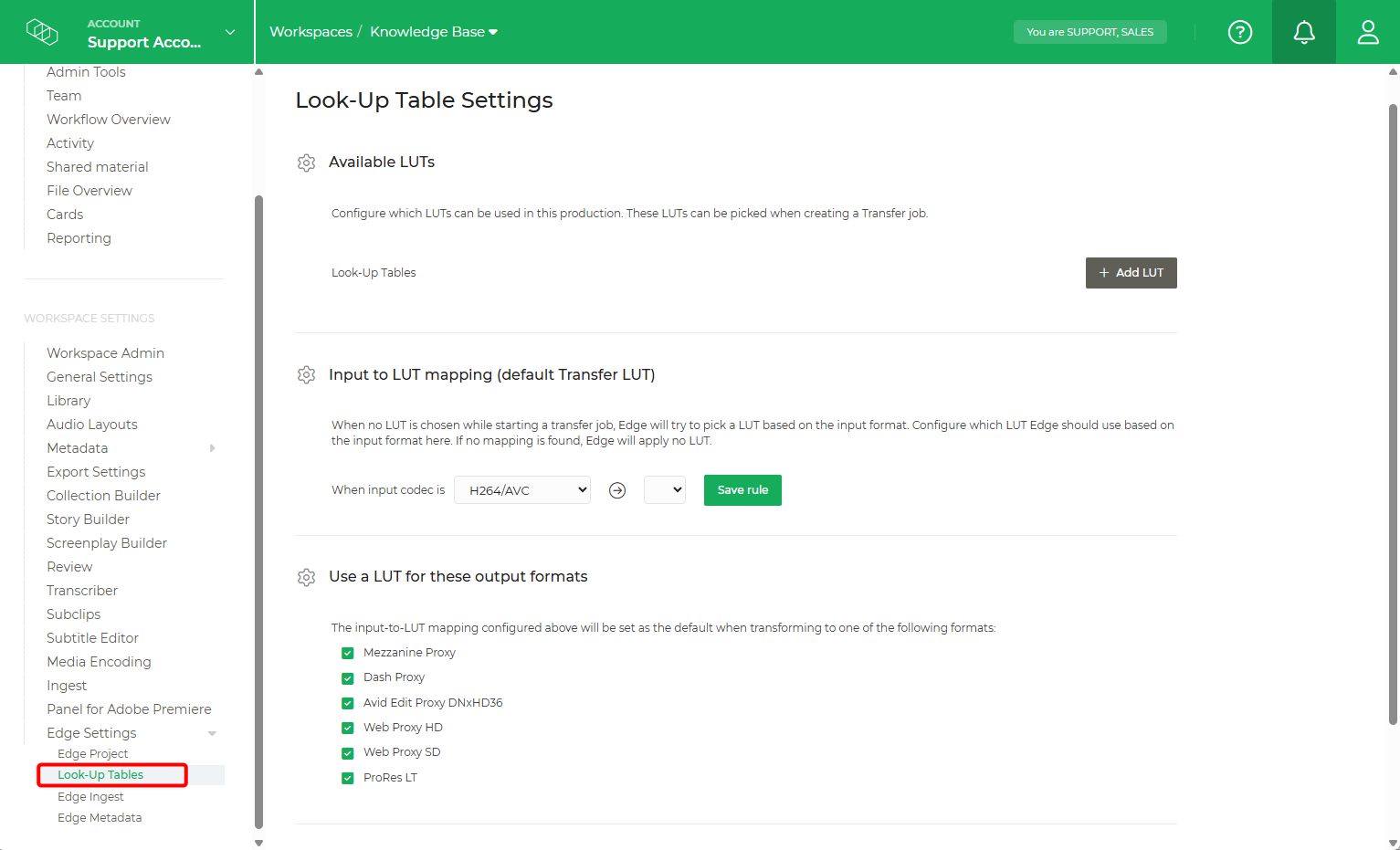Open the input codec dropdown showing H264/AVC
The width and height of the screenshot is (1400, 850).
coord(521,489)
